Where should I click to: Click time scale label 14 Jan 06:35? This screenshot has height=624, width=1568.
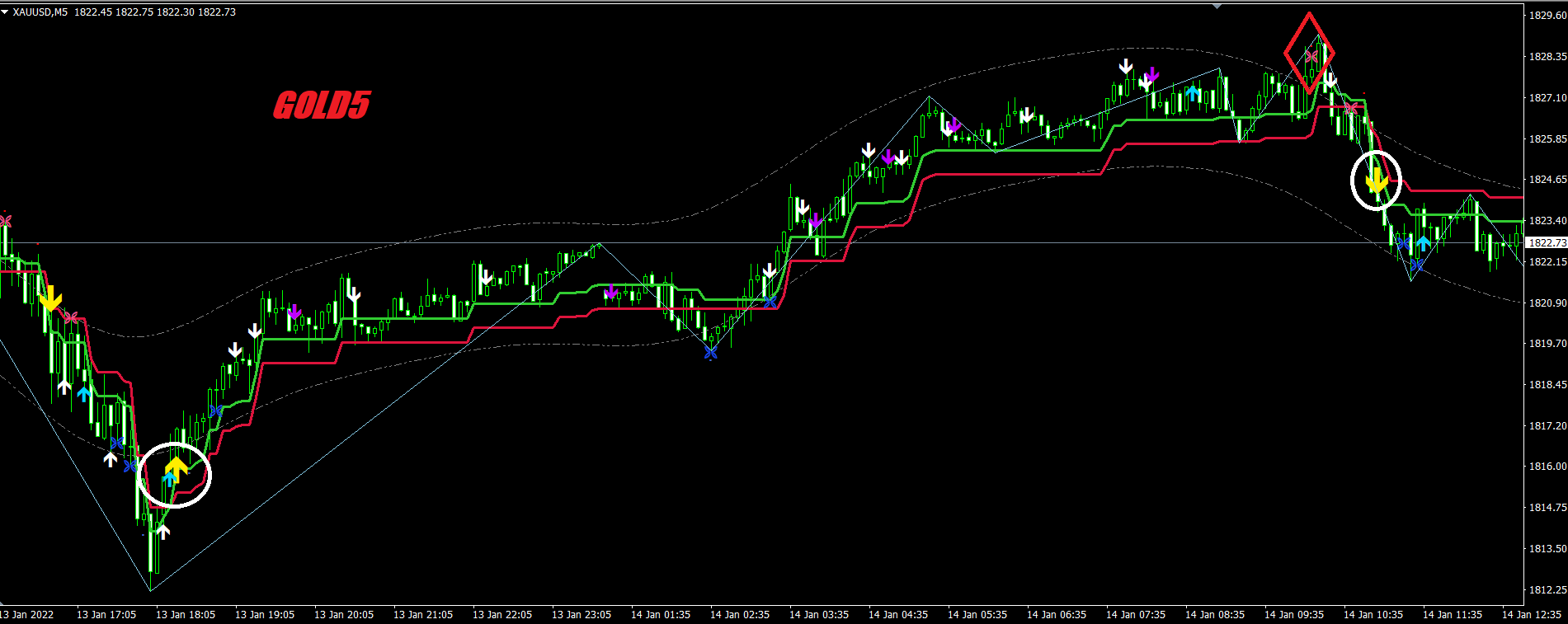1057,615
